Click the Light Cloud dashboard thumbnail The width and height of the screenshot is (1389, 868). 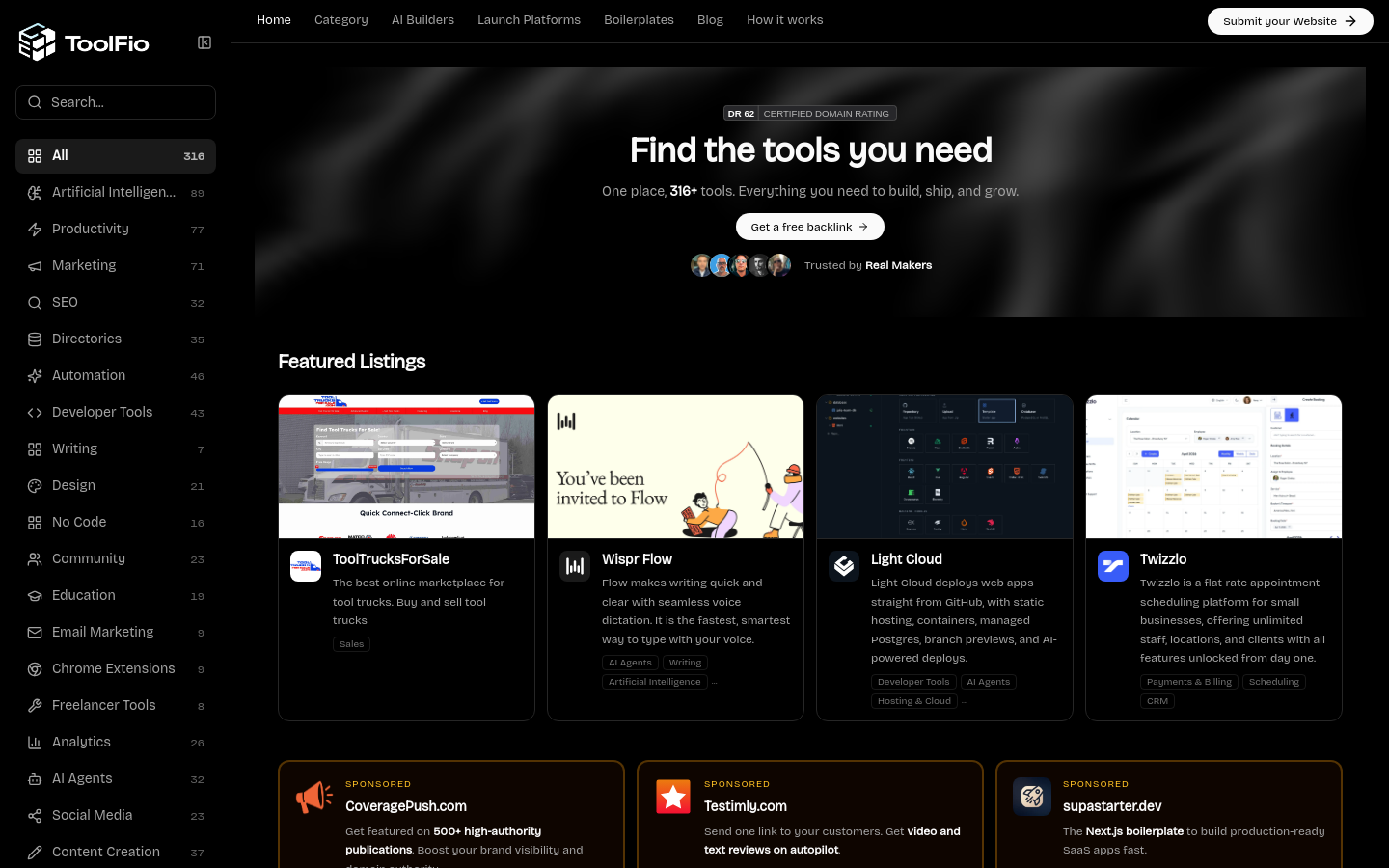point(944,467)
